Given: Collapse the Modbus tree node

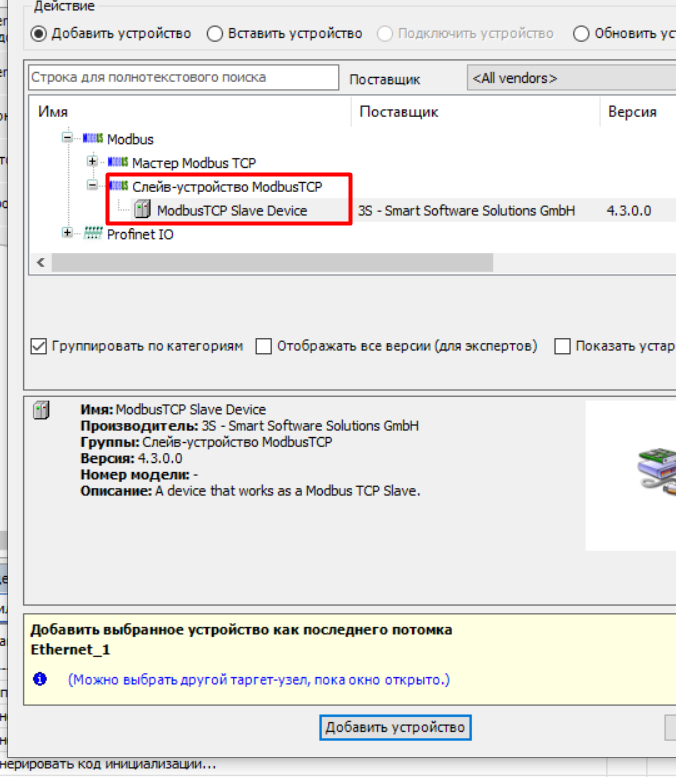Looking at the screenshot, I should (x=67, y=139).
